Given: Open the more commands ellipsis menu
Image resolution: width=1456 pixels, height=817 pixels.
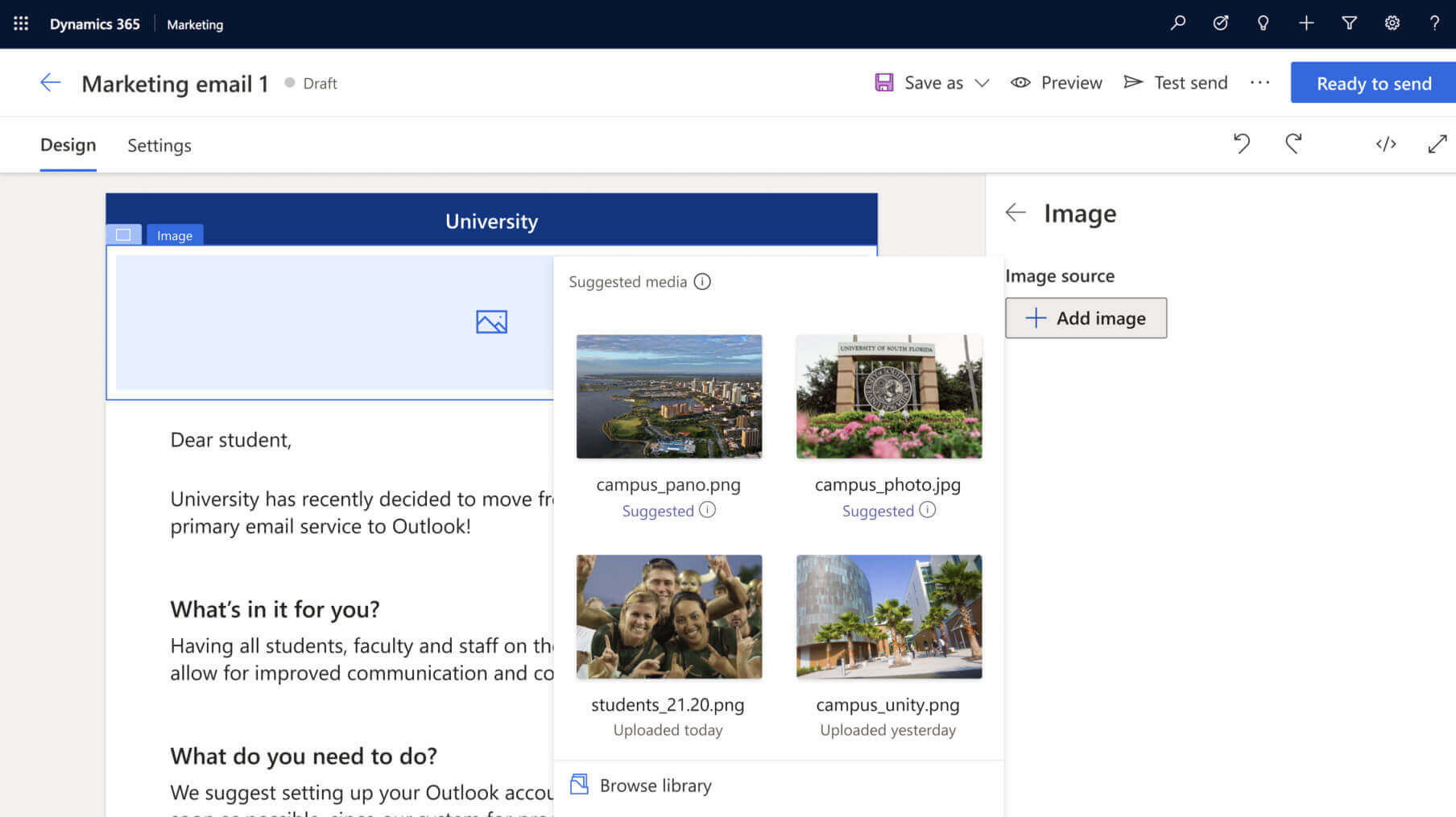Looking at the screenshot, I should click(1260, 83).
